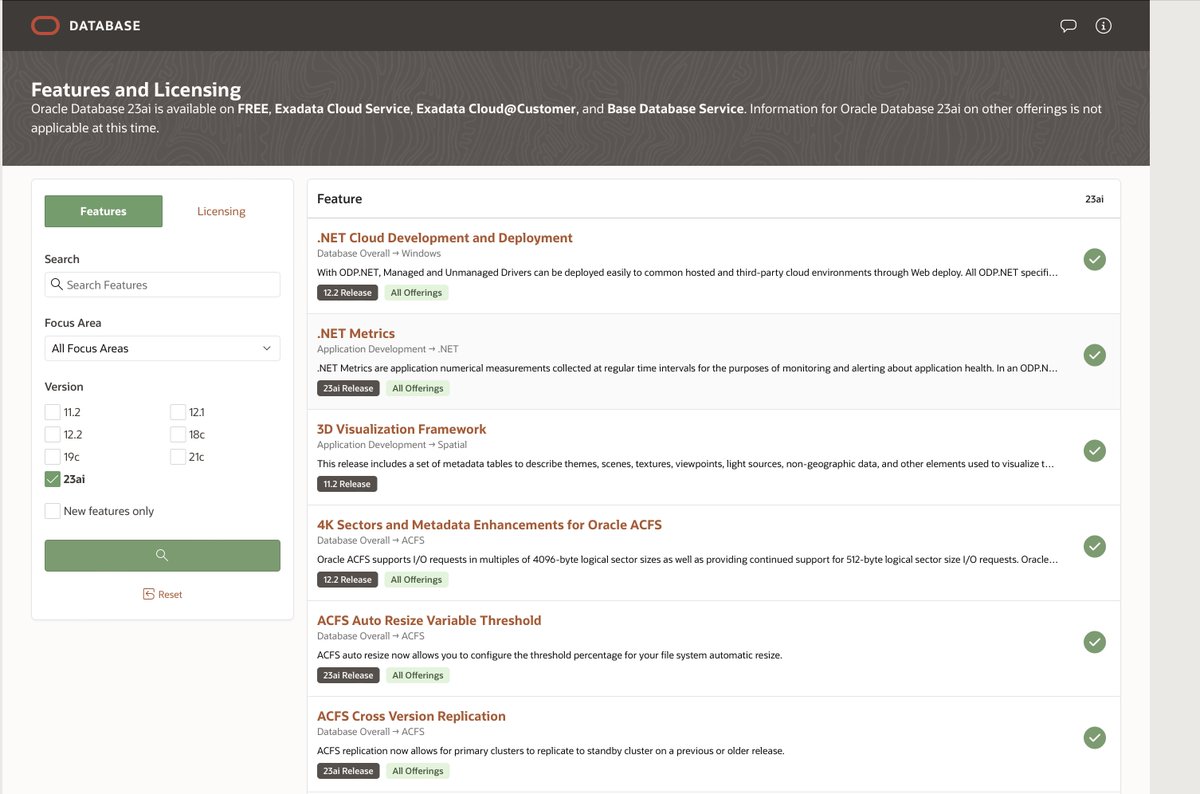Toggle the 12.2 version checkbox

52,434
